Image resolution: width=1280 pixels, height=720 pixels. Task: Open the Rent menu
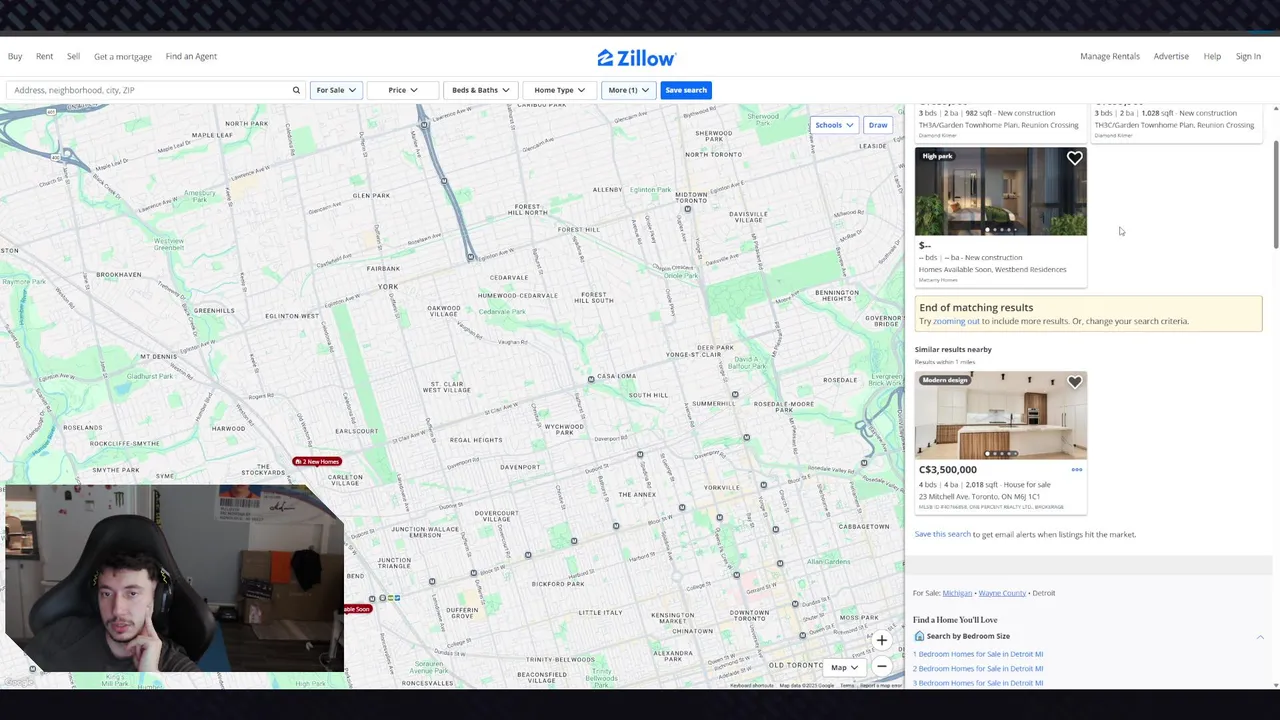[44, 56]
